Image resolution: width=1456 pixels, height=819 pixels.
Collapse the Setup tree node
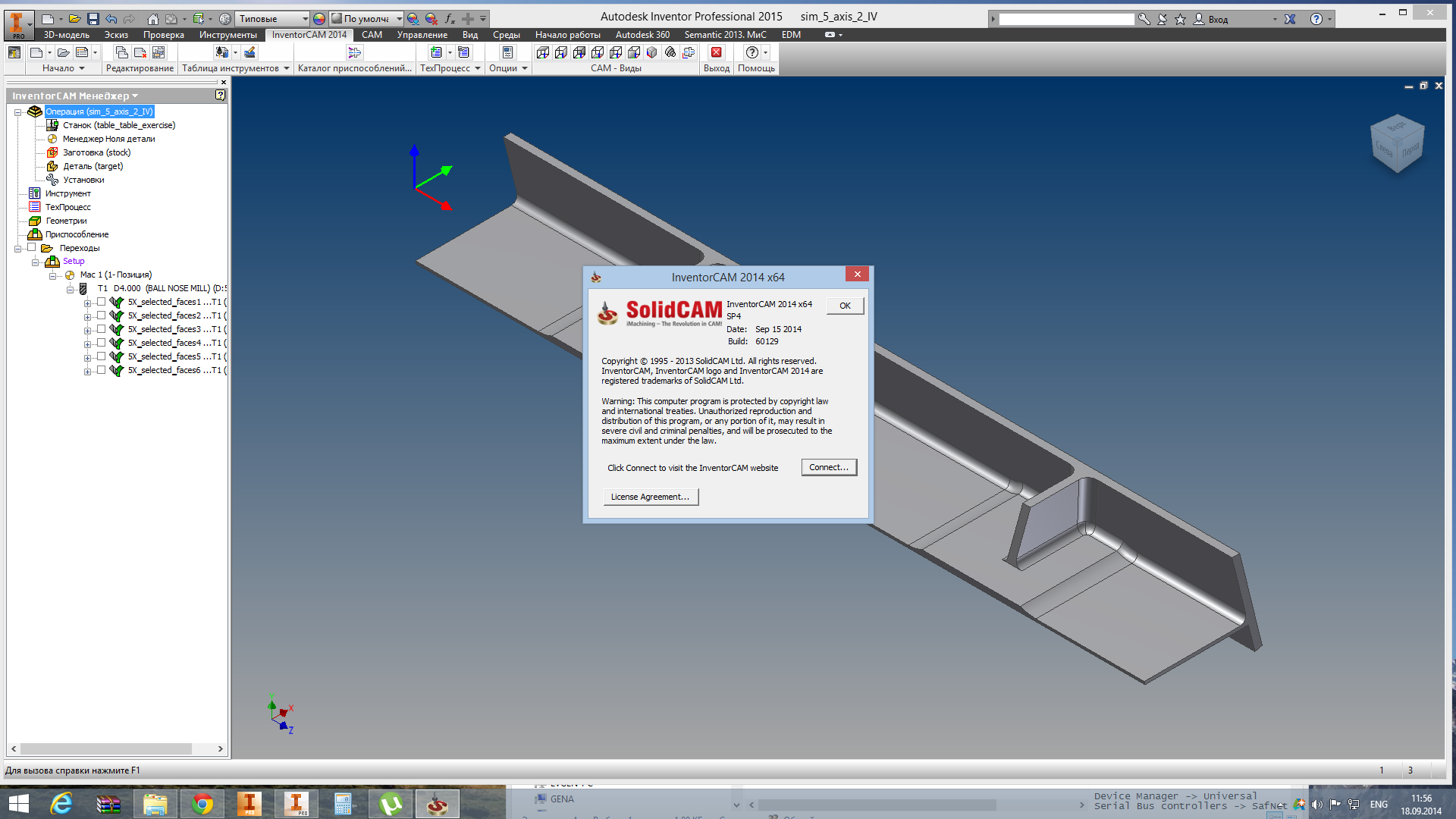click(x=35, y=262)
